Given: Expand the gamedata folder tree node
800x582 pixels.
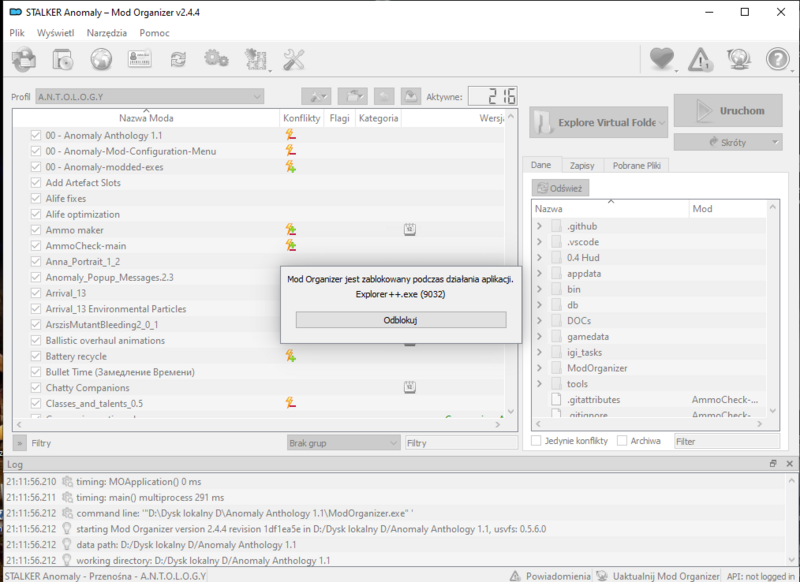Looking at the screenshot, I should 540,337.
